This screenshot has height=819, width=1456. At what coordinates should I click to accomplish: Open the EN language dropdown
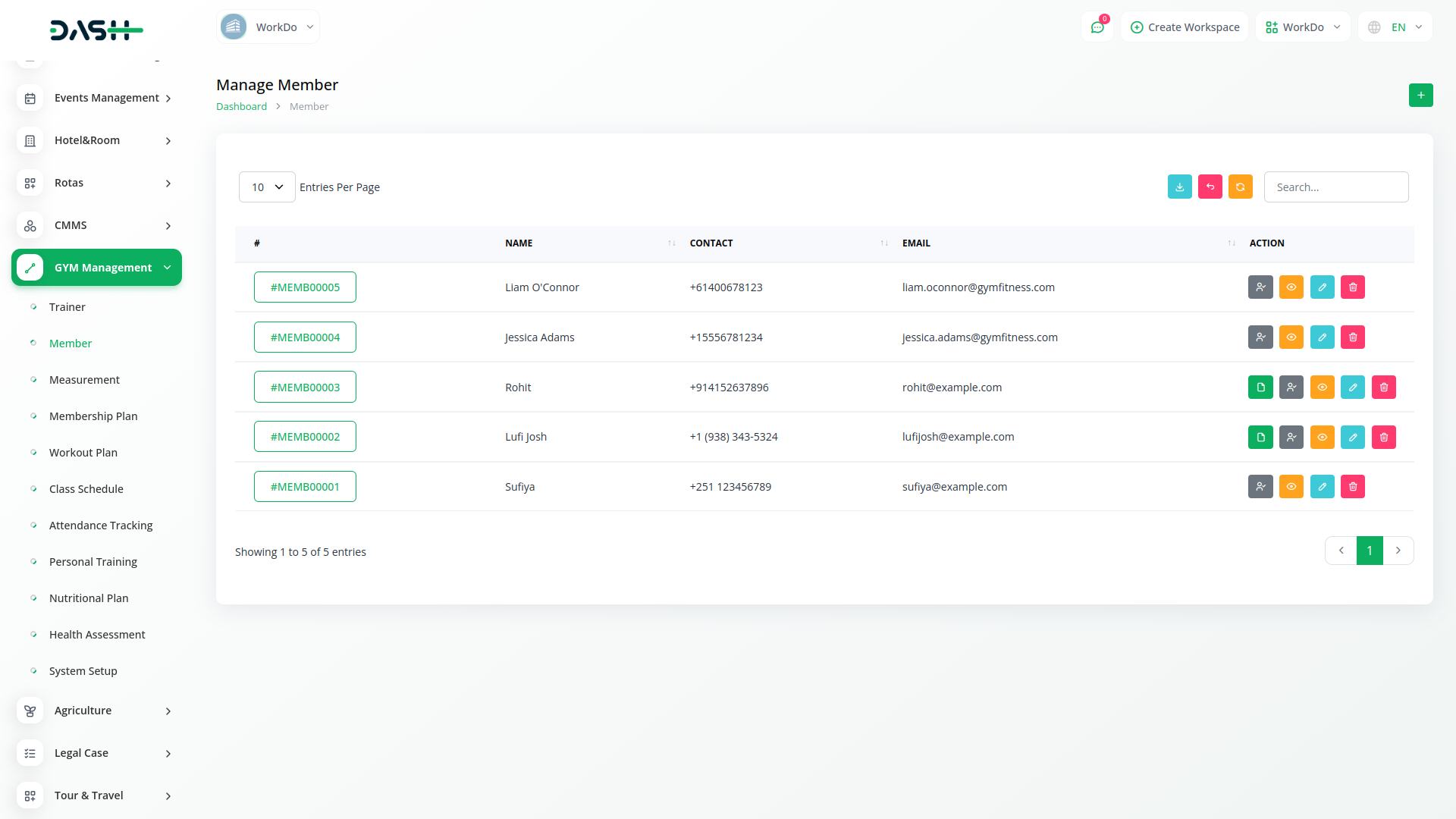point(1395,27)
